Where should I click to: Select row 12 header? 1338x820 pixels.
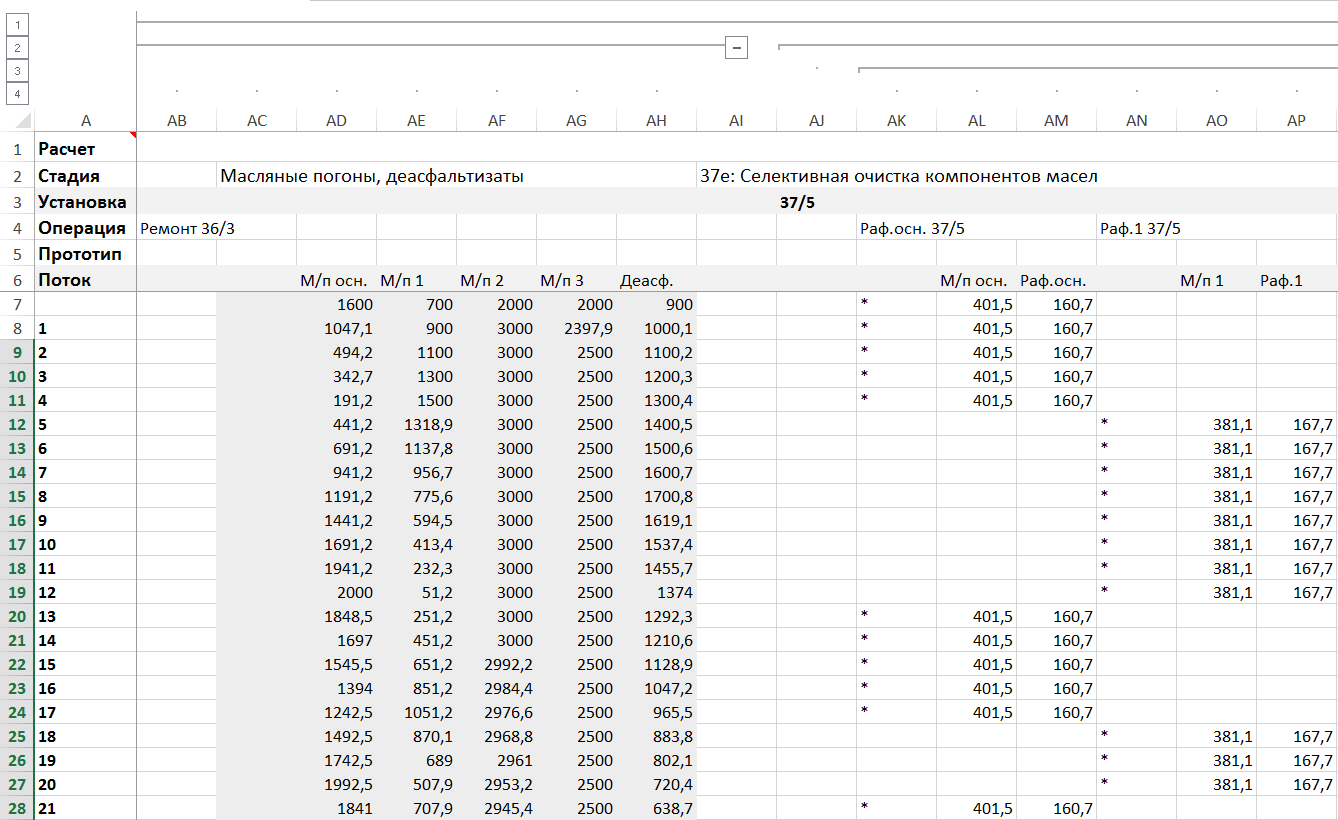click(17, 424)
